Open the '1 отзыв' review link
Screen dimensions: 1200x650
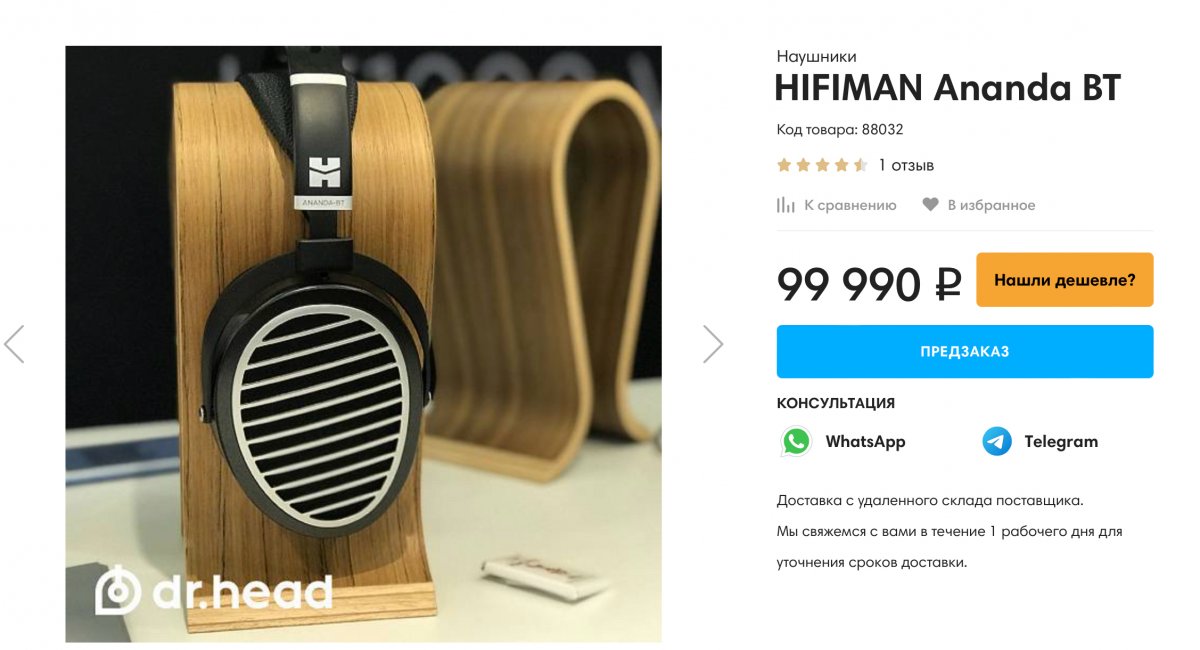coord(906,165)
